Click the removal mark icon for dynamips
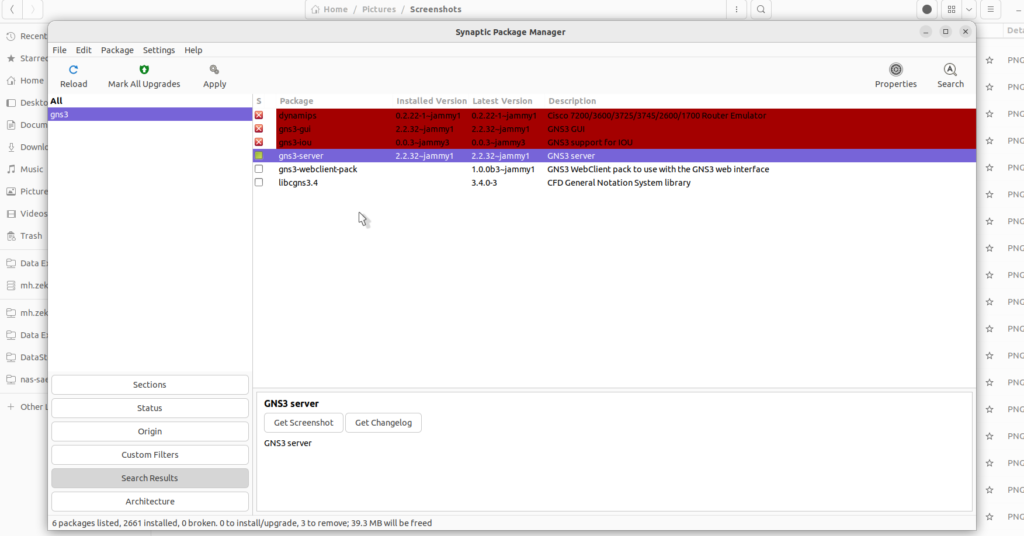1024x536 pixels. tap(259, 116)
